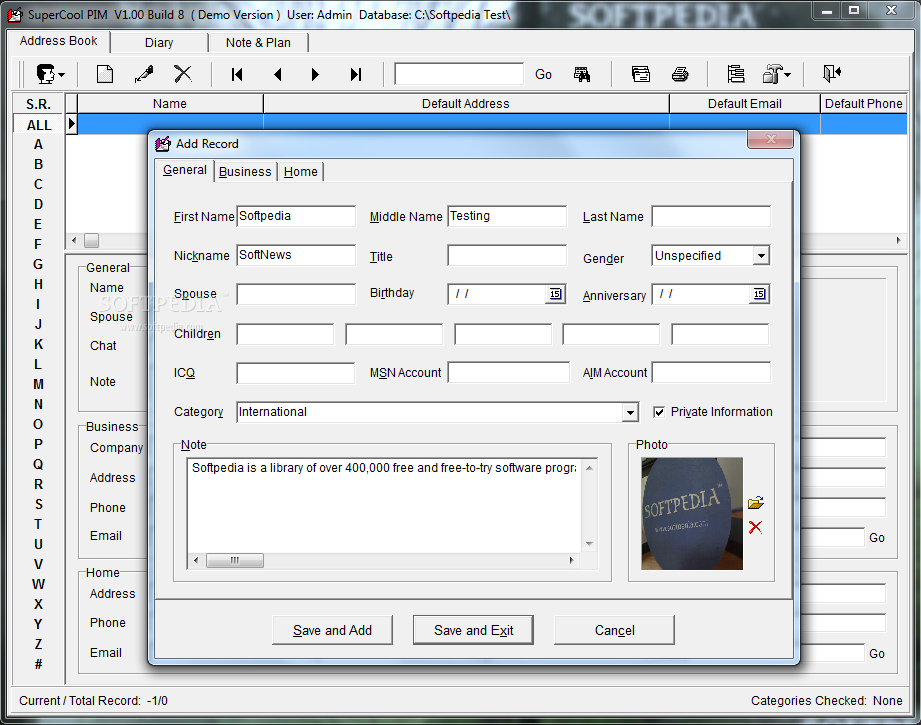Viewport: 921px width, 725px height.
Task: Click the New Record page icon
Action: 105,74
